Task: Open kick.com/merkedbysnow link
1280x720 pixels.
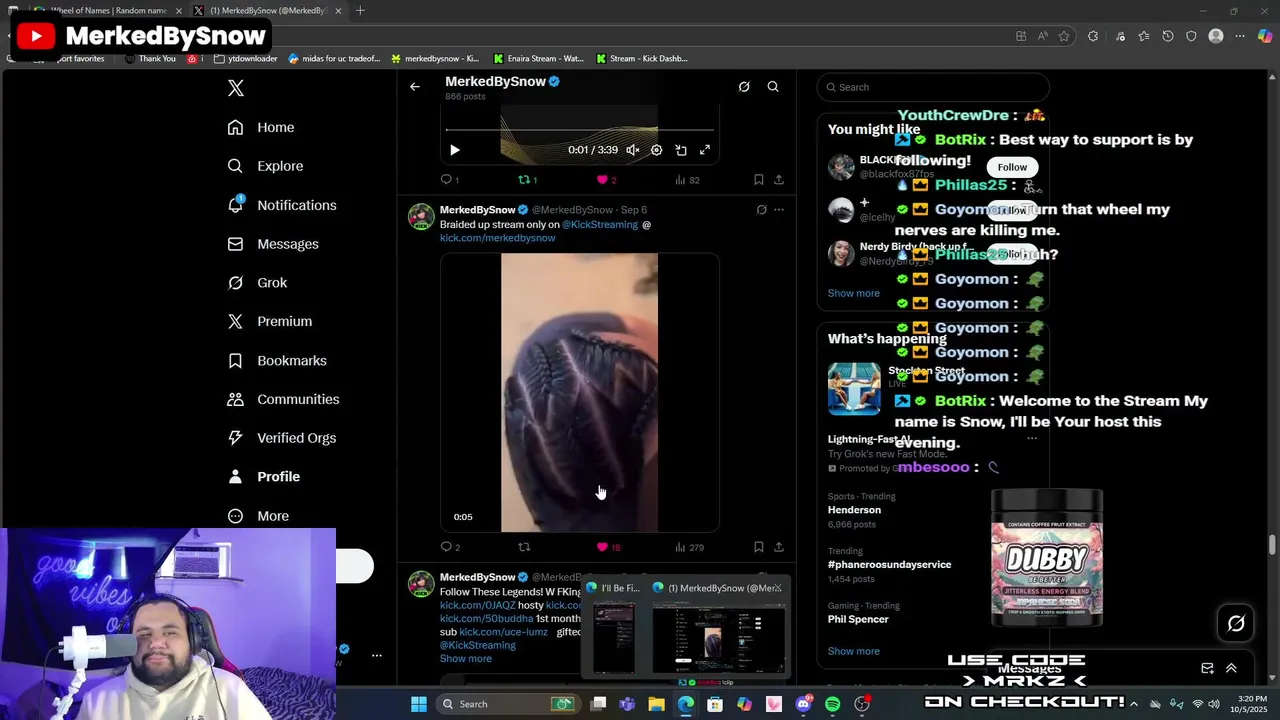Action: [x=497, y=238]
